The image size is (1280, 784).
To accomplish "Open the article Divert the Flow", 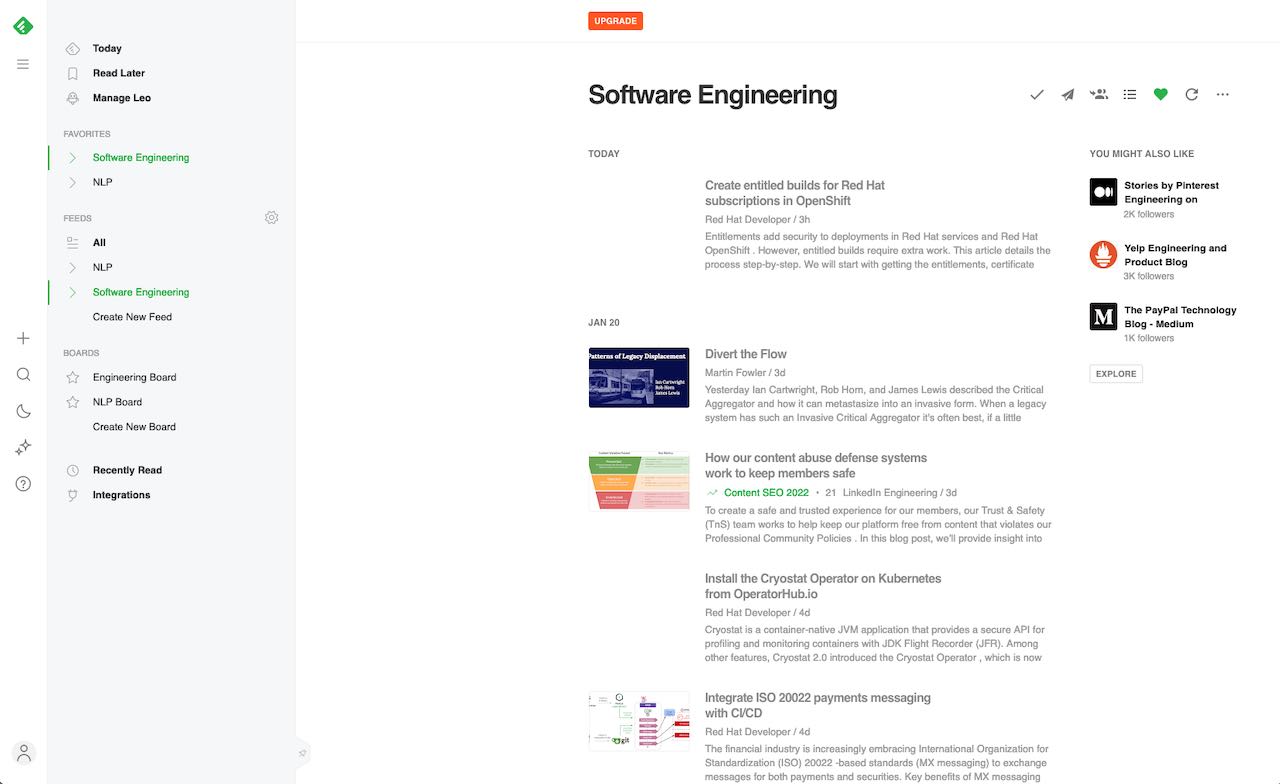I will coord(746,353).
